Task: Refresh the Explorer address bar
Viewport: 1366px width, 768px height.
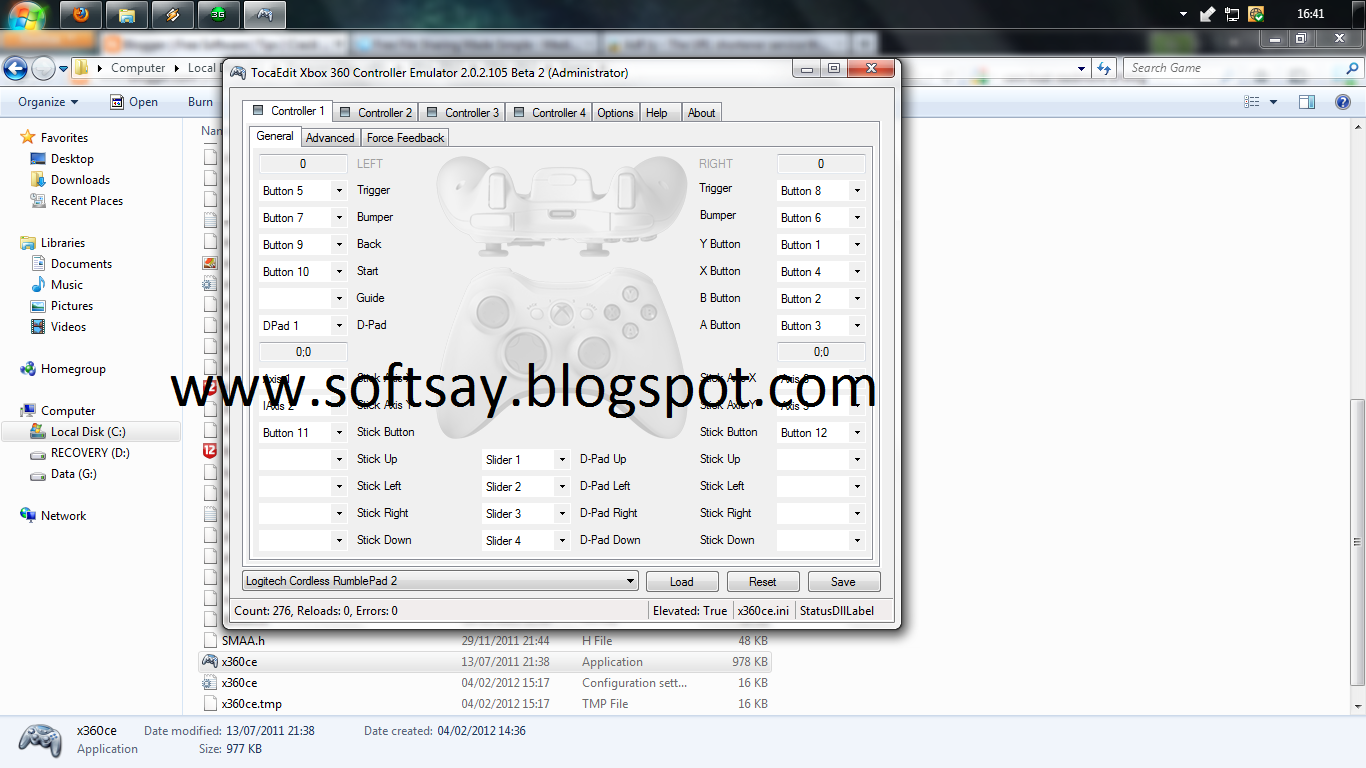Action: 1104,68
